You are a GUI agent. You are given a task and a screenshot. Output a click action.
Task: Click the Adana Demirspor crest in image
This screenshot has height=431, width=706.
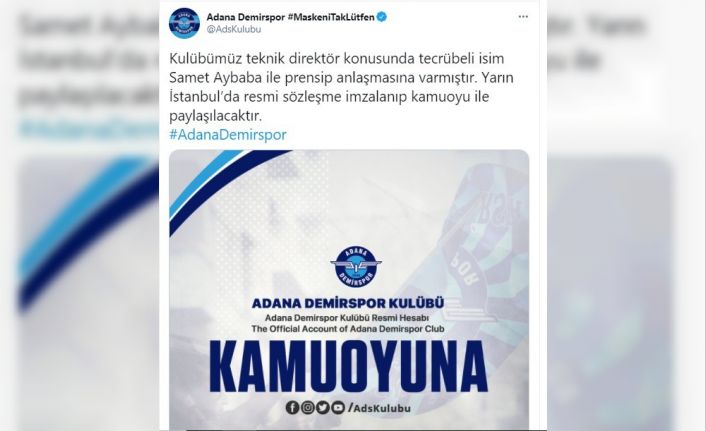(x=356, y=266)
